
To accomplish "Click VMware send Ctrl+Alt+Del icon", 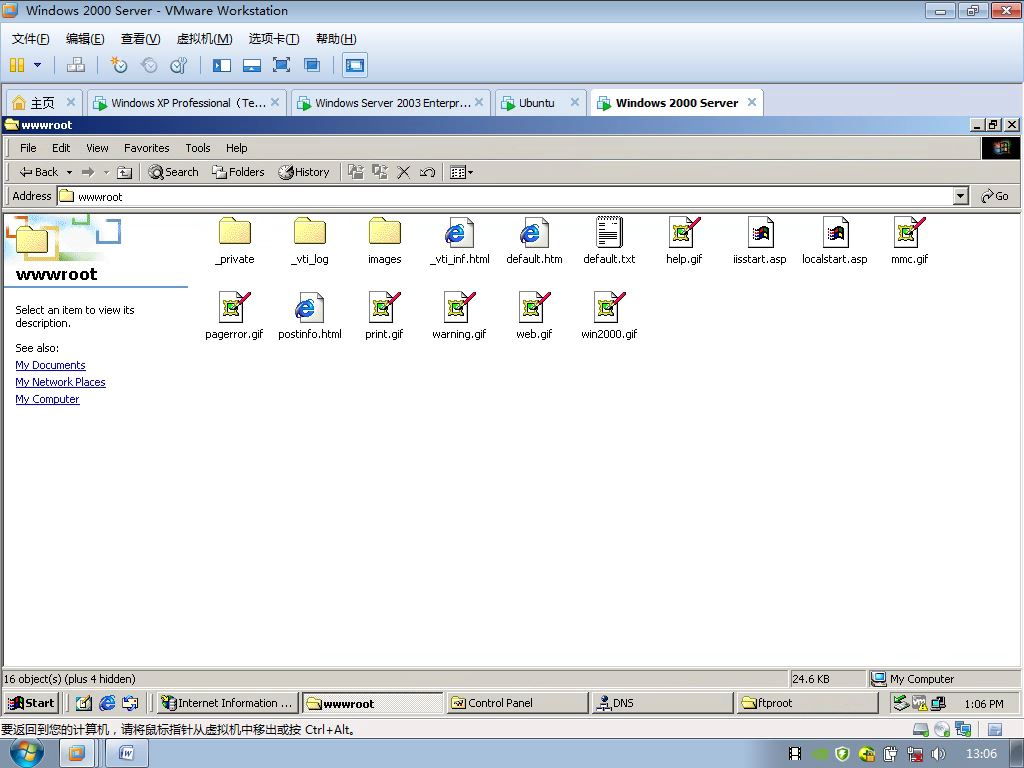I will (x=76, y=65).
